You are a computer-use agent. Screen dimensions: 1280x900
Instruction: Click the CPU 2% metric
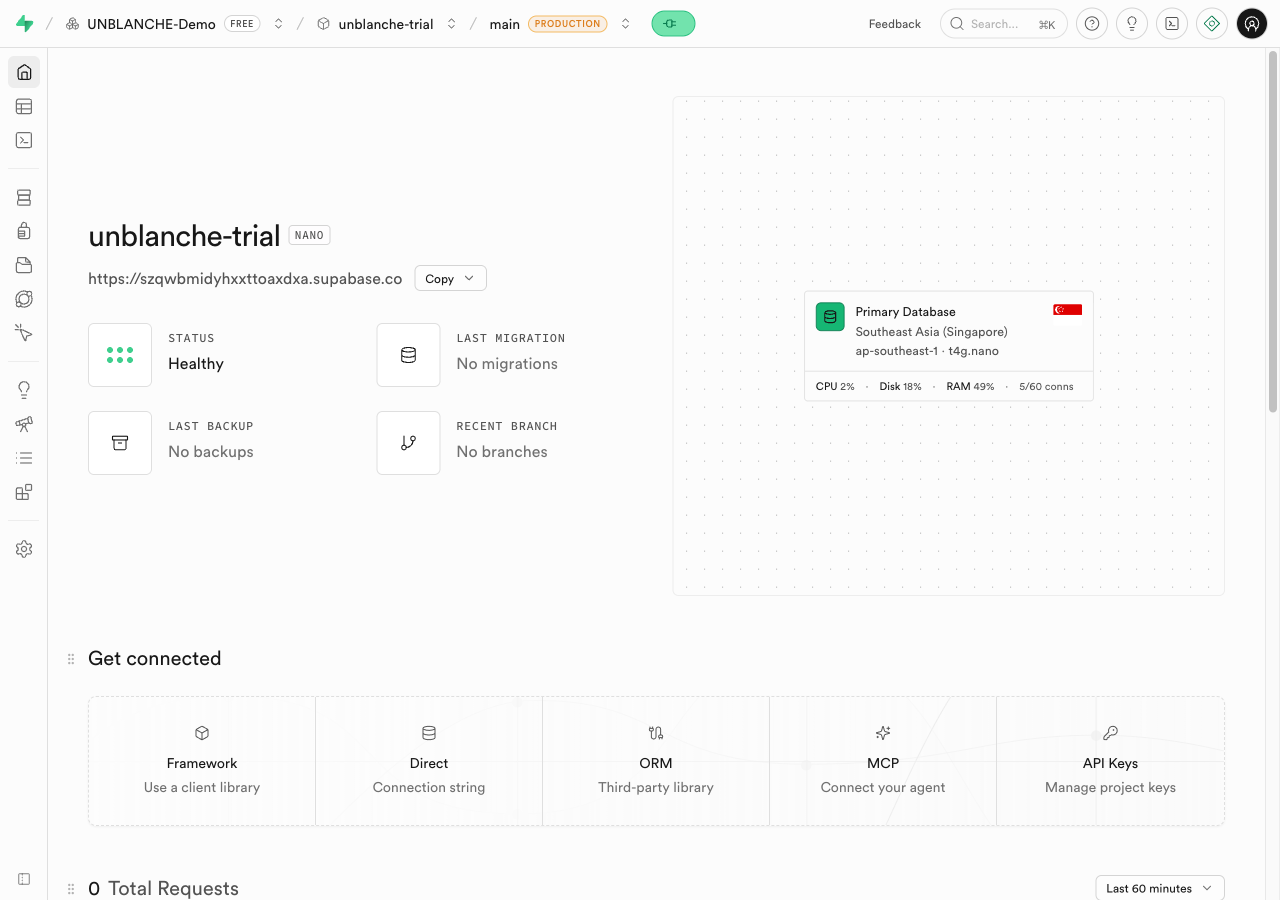pyautogui.click(x=835, y=387)
